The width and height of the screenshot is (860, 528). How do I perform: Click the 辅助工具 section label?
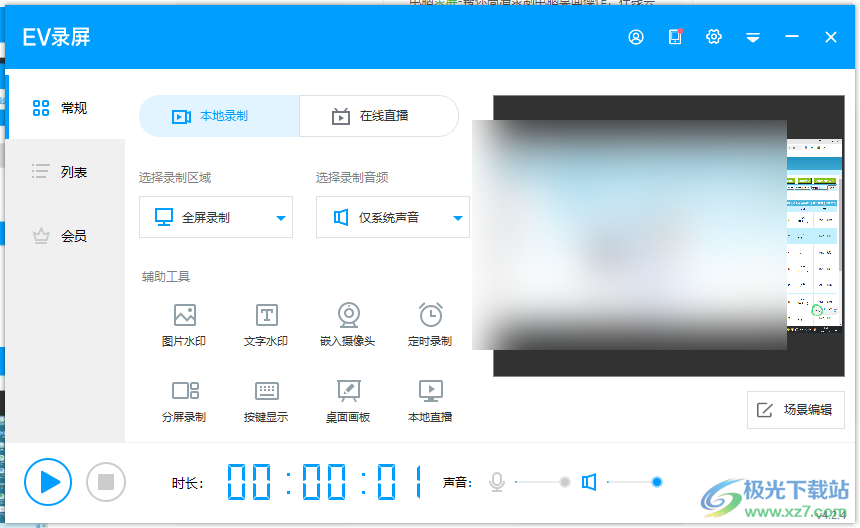(166, 276)
